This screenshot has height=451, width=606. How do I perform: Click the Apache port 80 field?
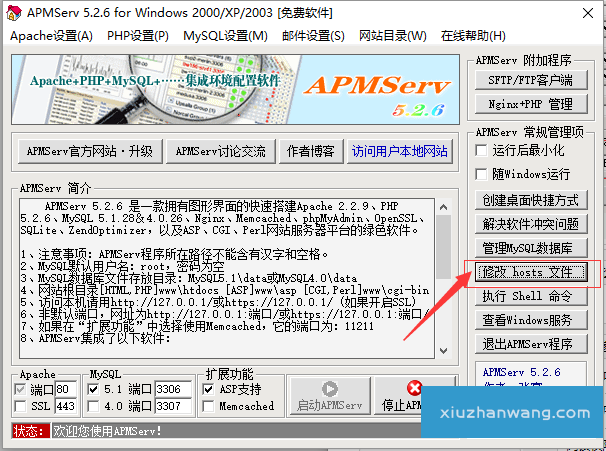point(66,389)
